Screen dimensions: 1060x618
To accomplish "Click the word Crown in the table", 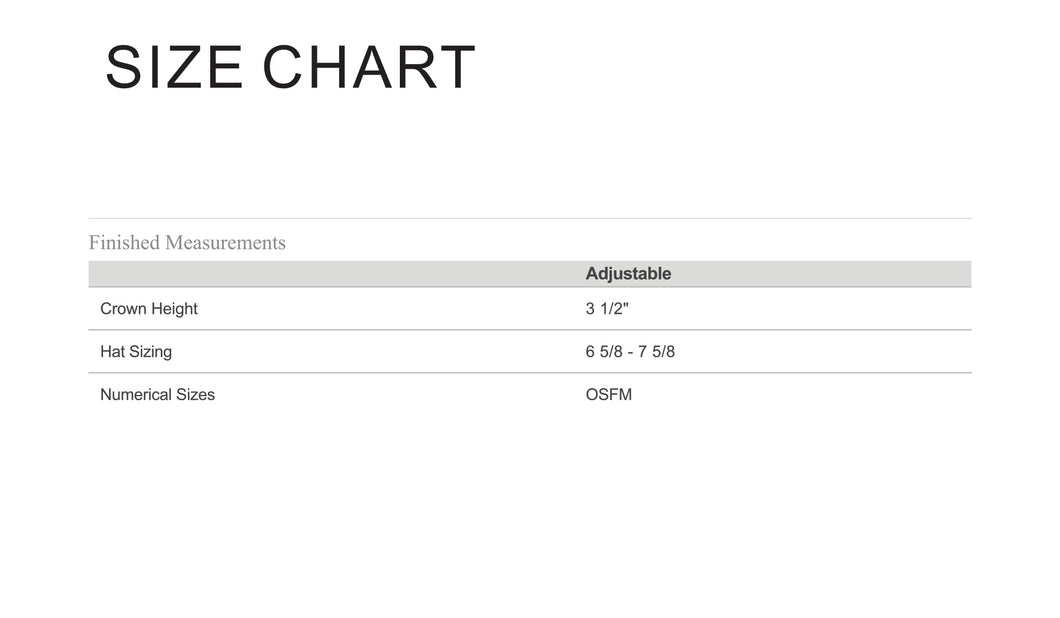I will tap(123, 309).
